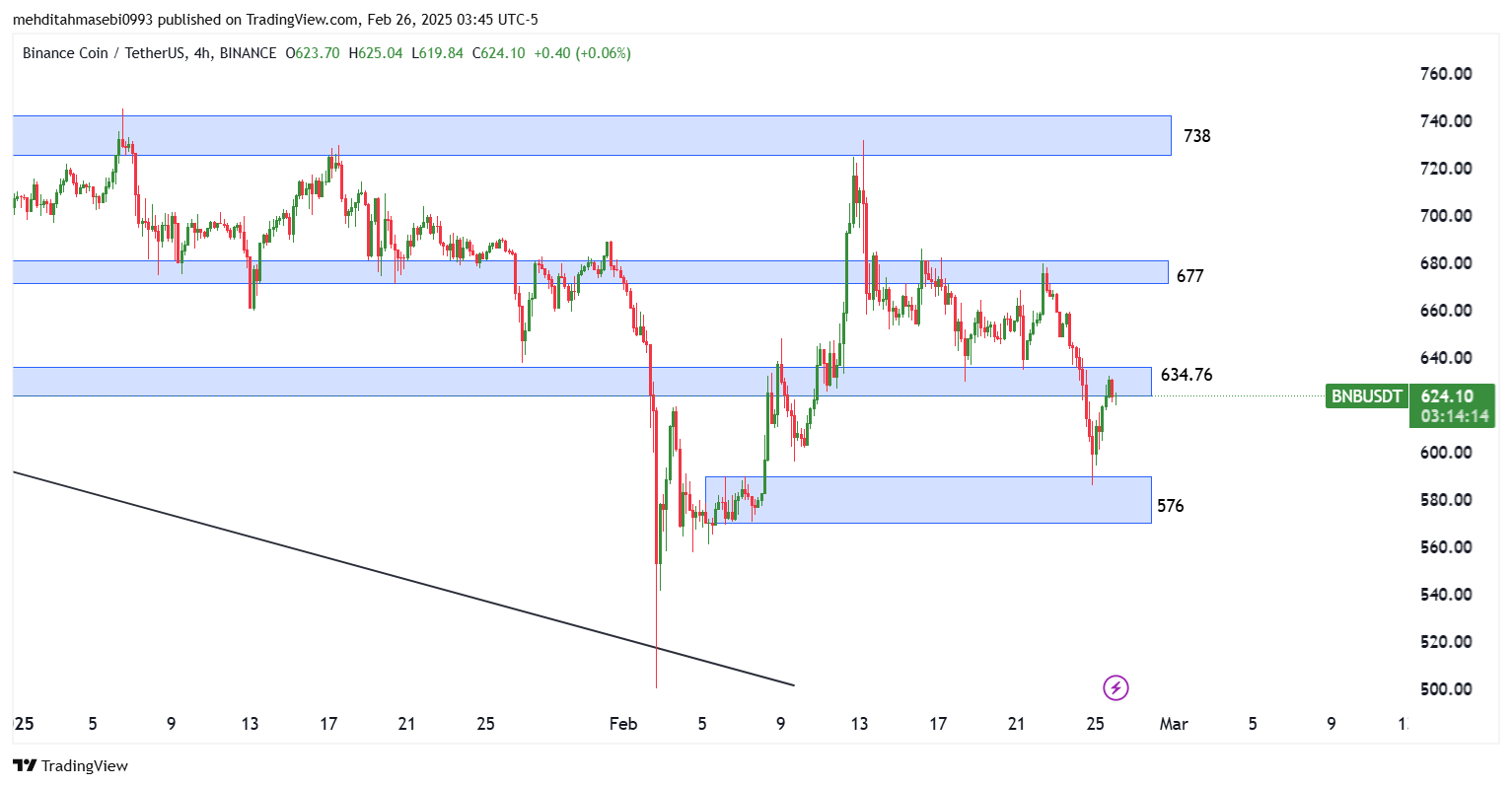Select the blue 738 resistance rectangle
1512x787 pixels.
592,135
